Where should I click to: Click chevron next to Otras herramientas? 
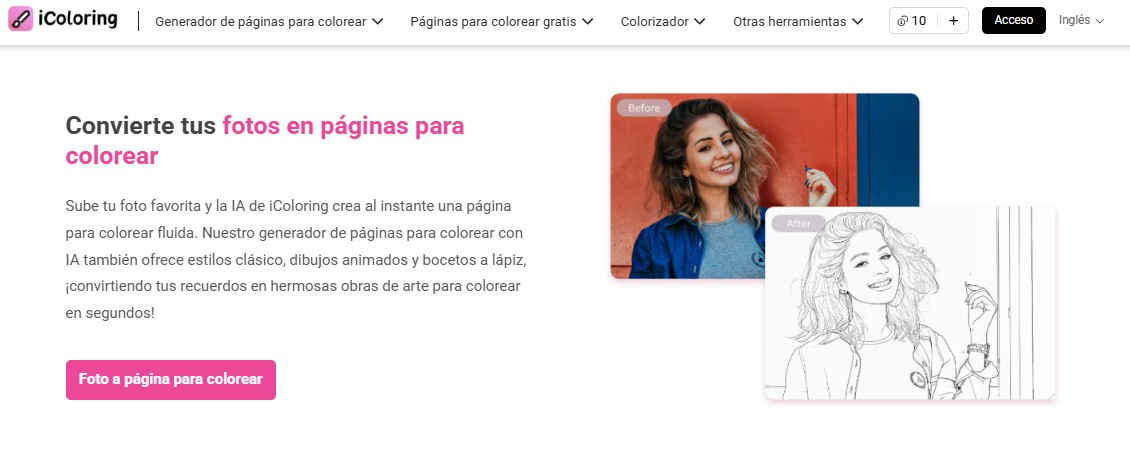tap(857, 22)
